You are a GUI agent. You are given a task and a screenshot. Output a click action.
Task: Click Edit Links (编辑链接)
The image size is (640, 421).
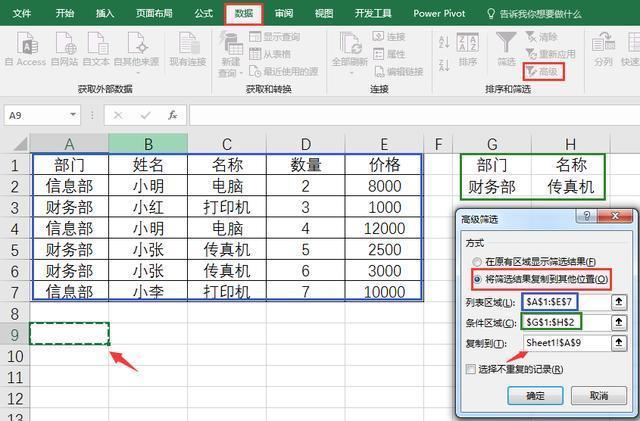[x=398, y=71]
